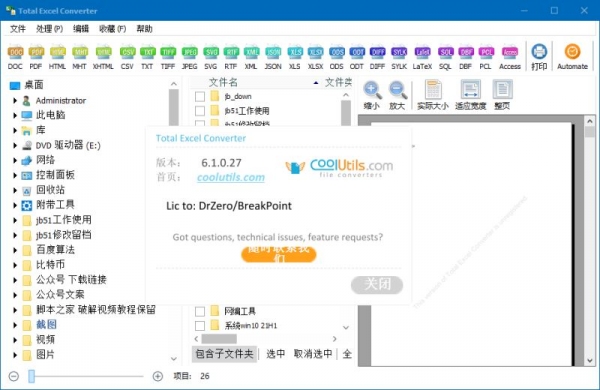
Task: Expand the Administrator tree node
Action: coord(15,101)
